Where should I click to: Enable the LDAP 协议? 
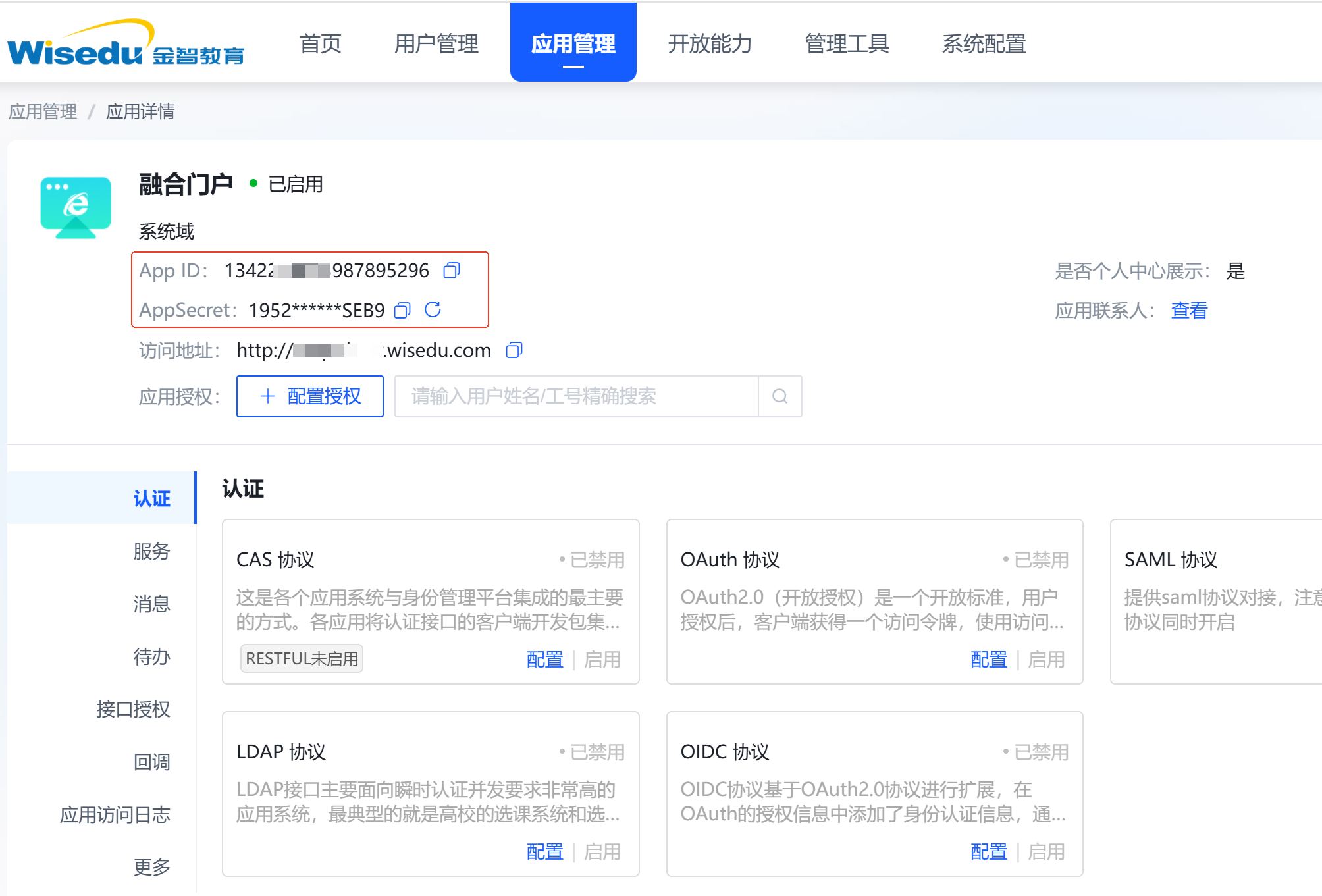click(x=602, y=851)
